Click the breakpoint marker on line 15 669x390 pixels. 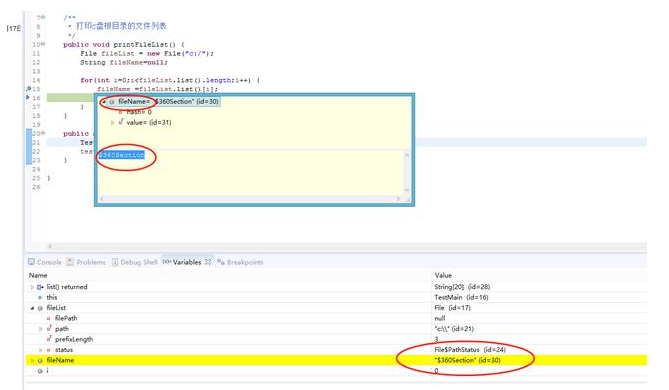pyautogui.click(x=28, y=89)
